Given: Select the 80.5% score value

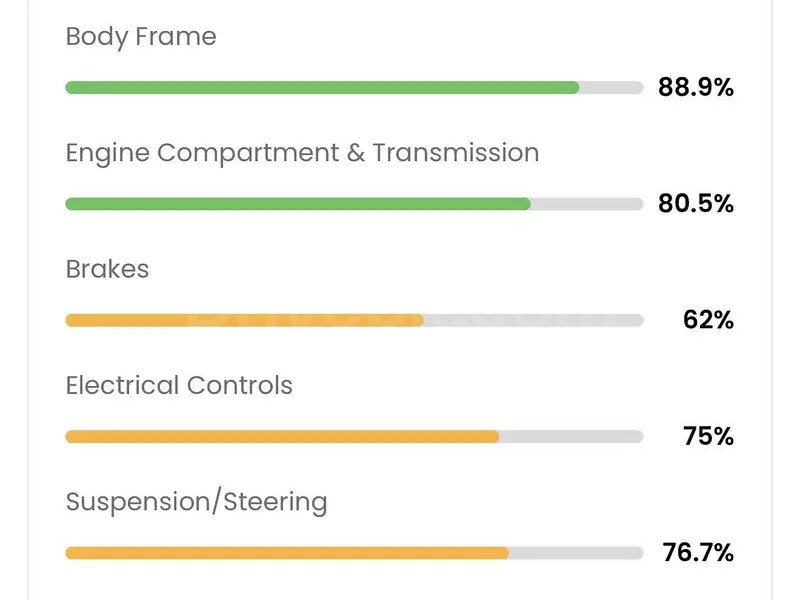Looking at the screenshot, I should [696, 204].
